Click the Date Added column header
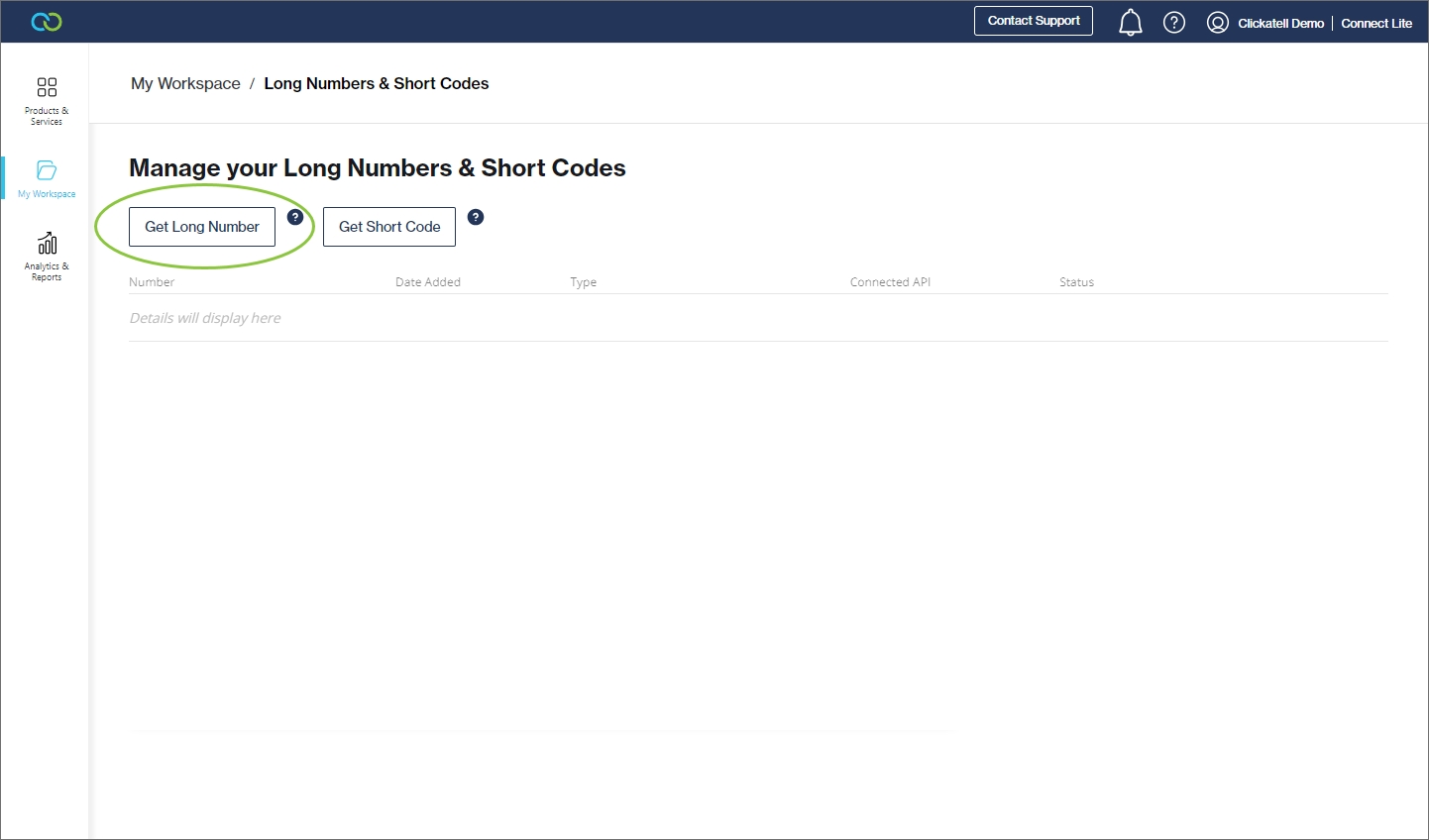The width and height of the screenshot is (1429, 840). click(428, 282)
